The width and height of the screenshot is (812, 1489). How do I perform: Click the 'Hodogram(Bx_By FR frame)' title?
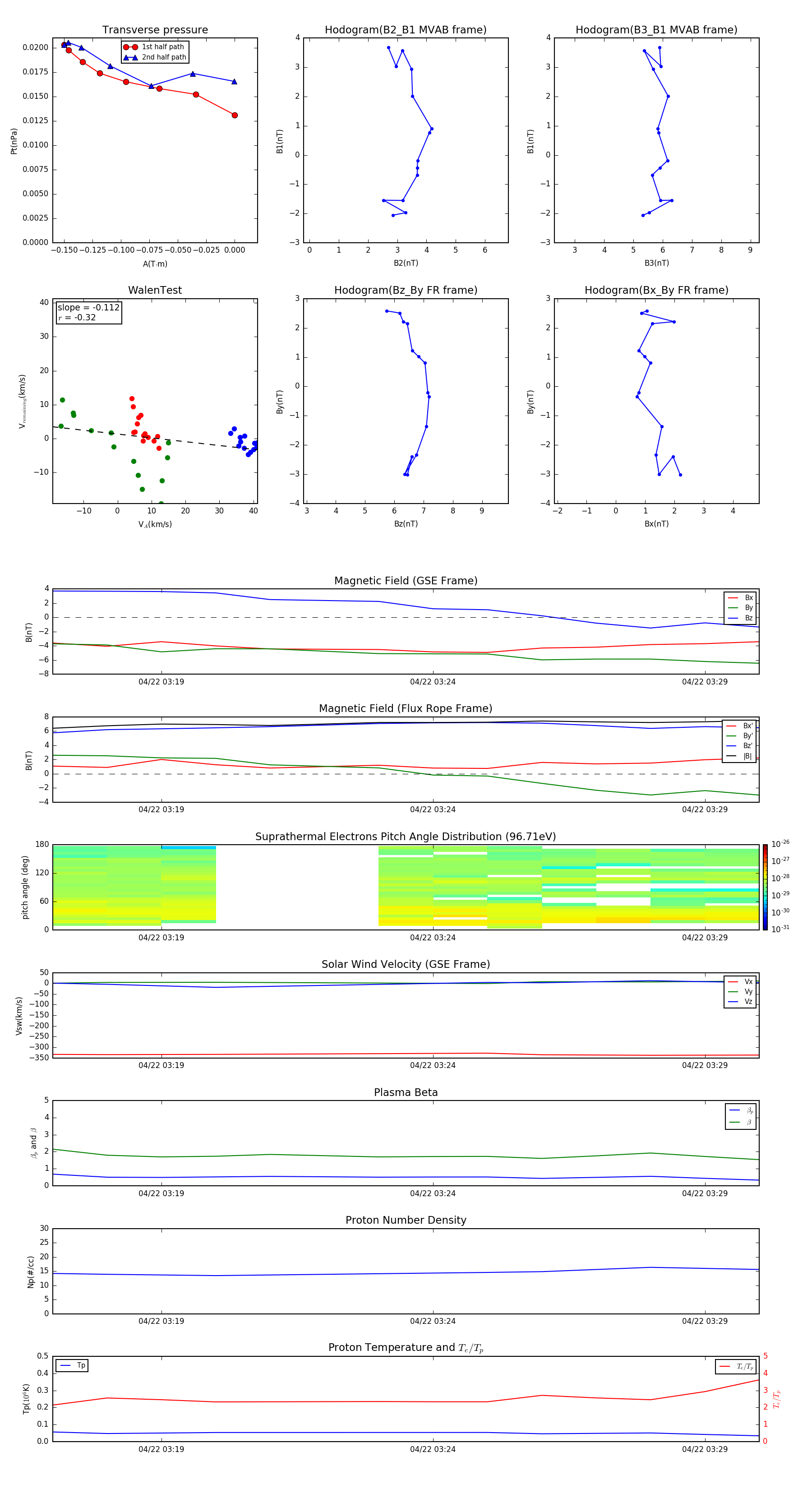[656, 290]
